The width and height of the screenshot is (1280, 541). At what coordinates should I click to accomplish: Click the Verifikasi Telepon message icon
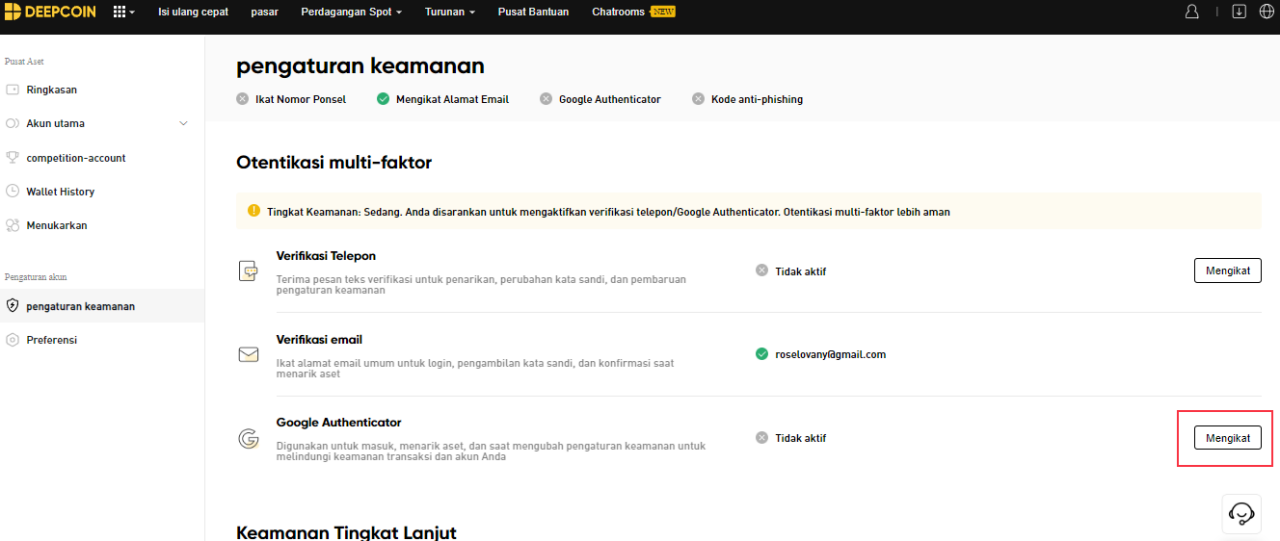[248, 271]
